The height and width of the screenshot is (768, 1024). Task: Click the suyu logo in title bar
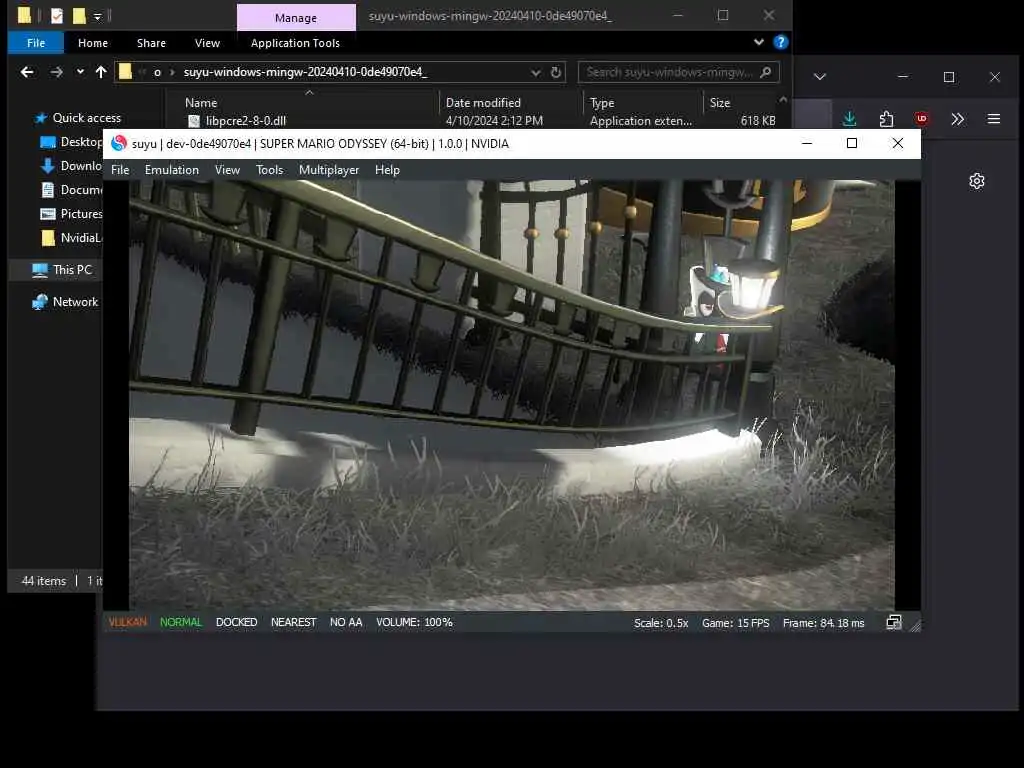119,143
